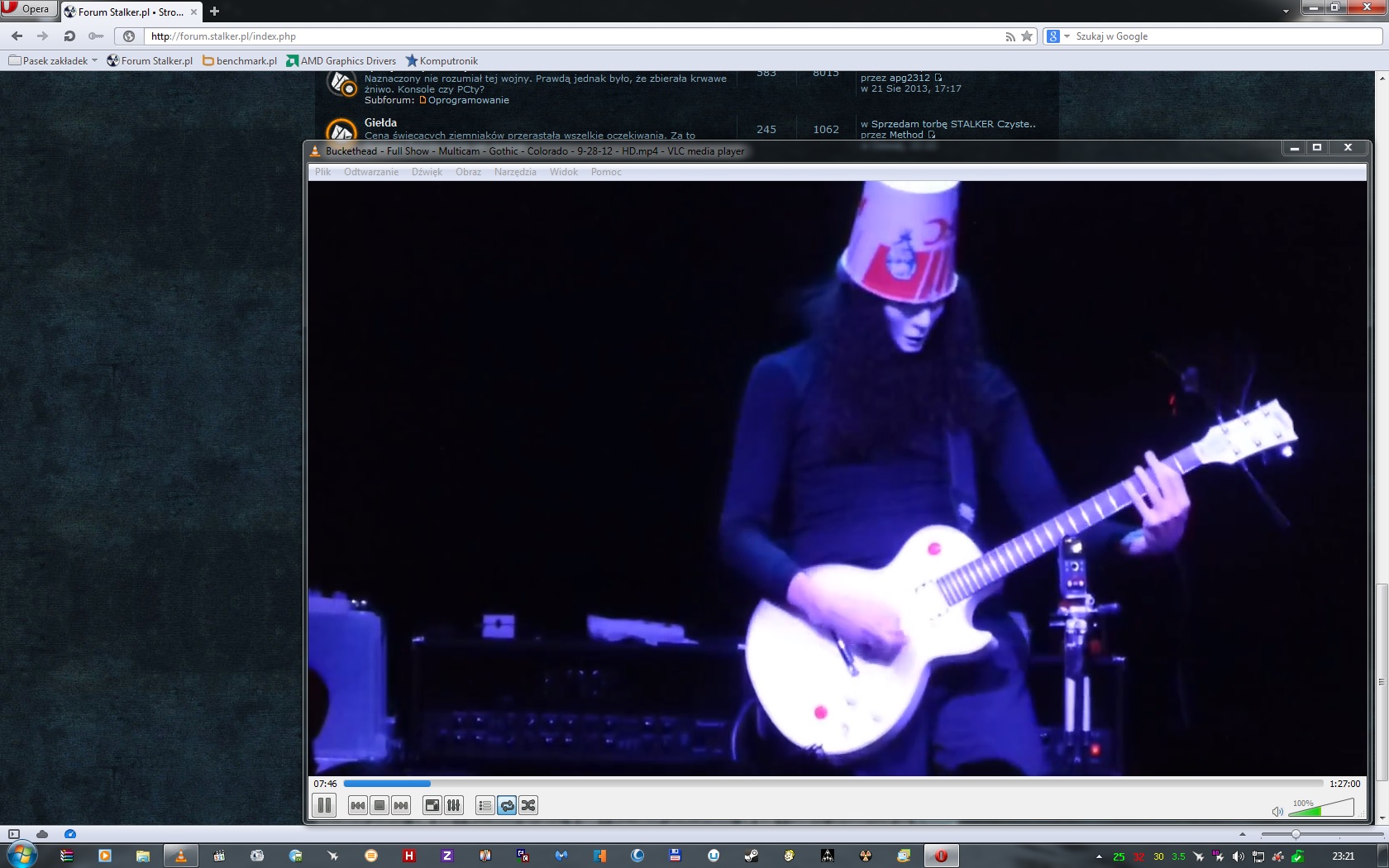This screenshot has width=1389, height=868.
Task: Open the Opera main menu button
Action: 28,9
